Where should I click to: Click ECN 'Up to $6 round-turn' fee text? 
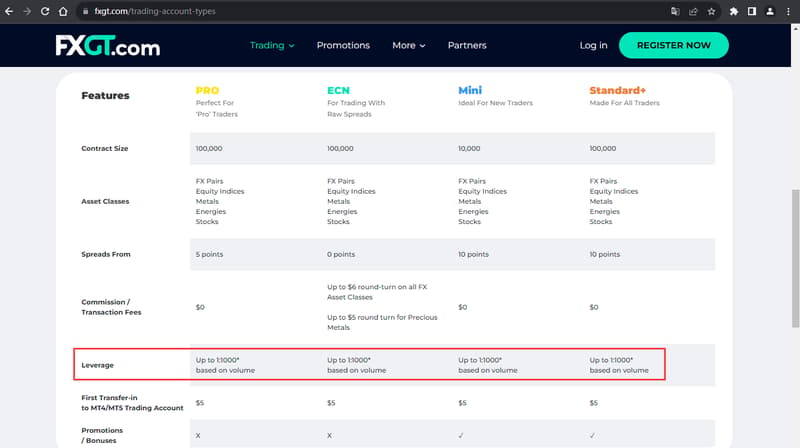pos(377,292)
